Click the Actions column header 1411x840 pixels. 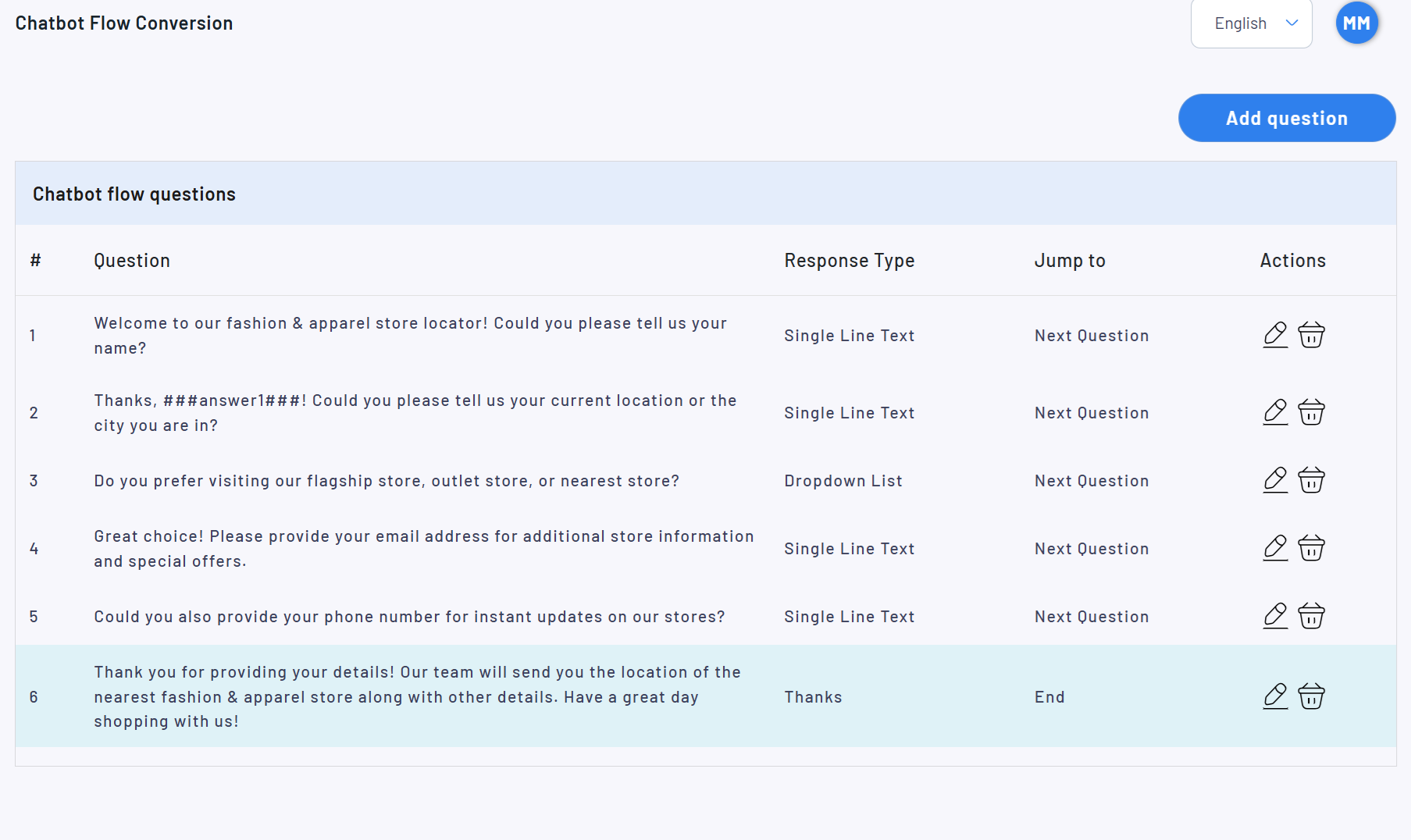[1293, 261]
